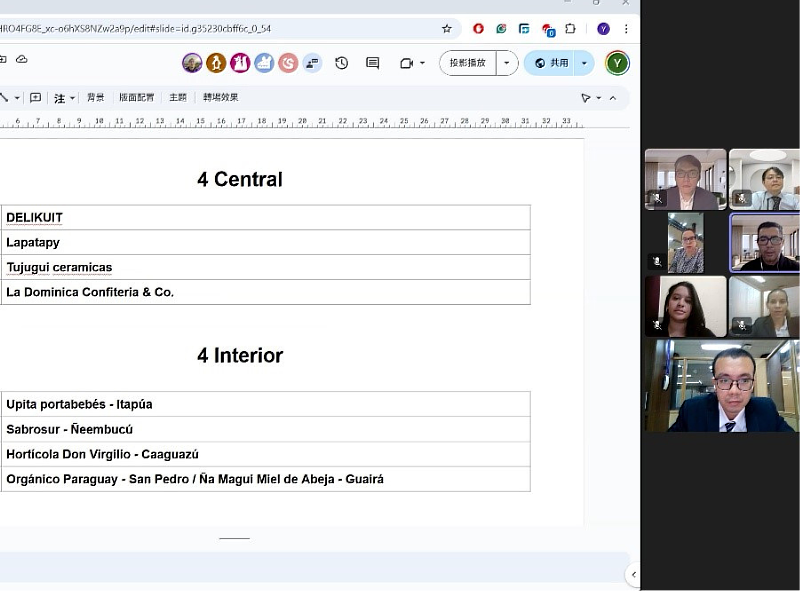Click the first collaborator photo avatar
Viewport: 800px width, 600px height.
pos(192,63)
